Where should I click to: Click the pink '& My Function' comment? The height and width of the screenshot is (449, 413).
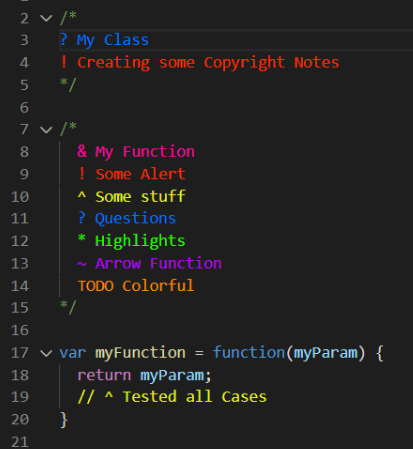click(136, 152)
